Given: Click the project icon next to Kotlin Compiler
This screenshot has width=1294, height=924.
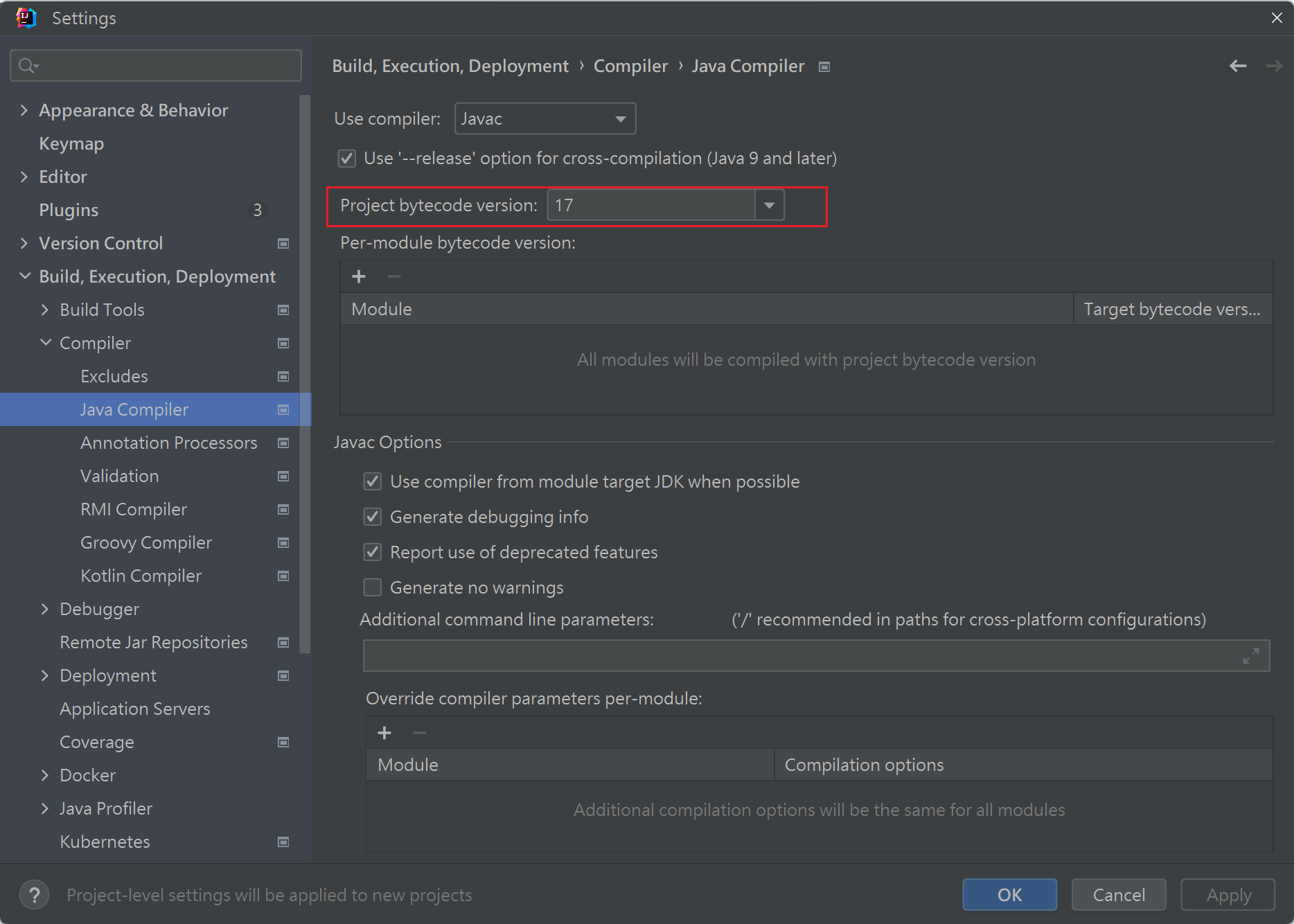Looking at the screenshot, I should [x=283, y=576].
